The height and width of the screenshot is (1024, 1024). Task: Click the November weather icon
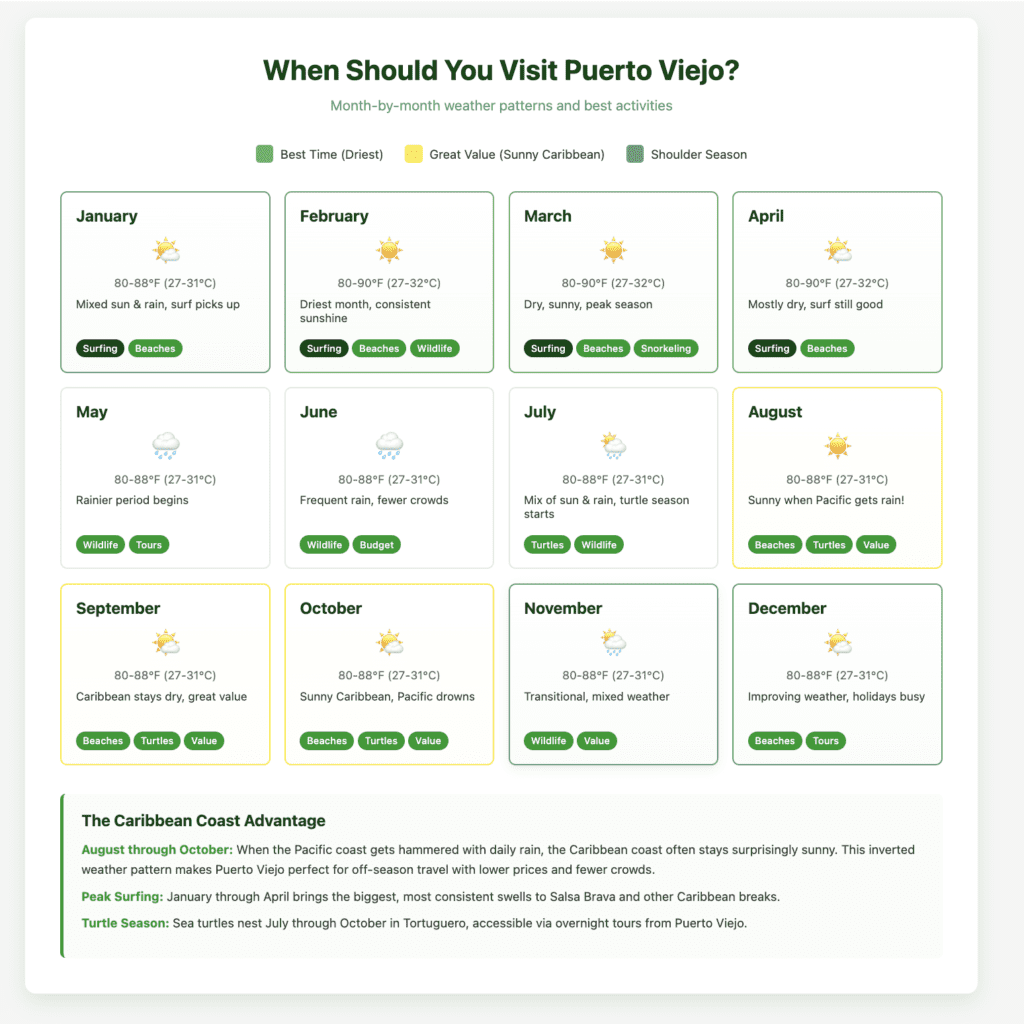[613, 642]
